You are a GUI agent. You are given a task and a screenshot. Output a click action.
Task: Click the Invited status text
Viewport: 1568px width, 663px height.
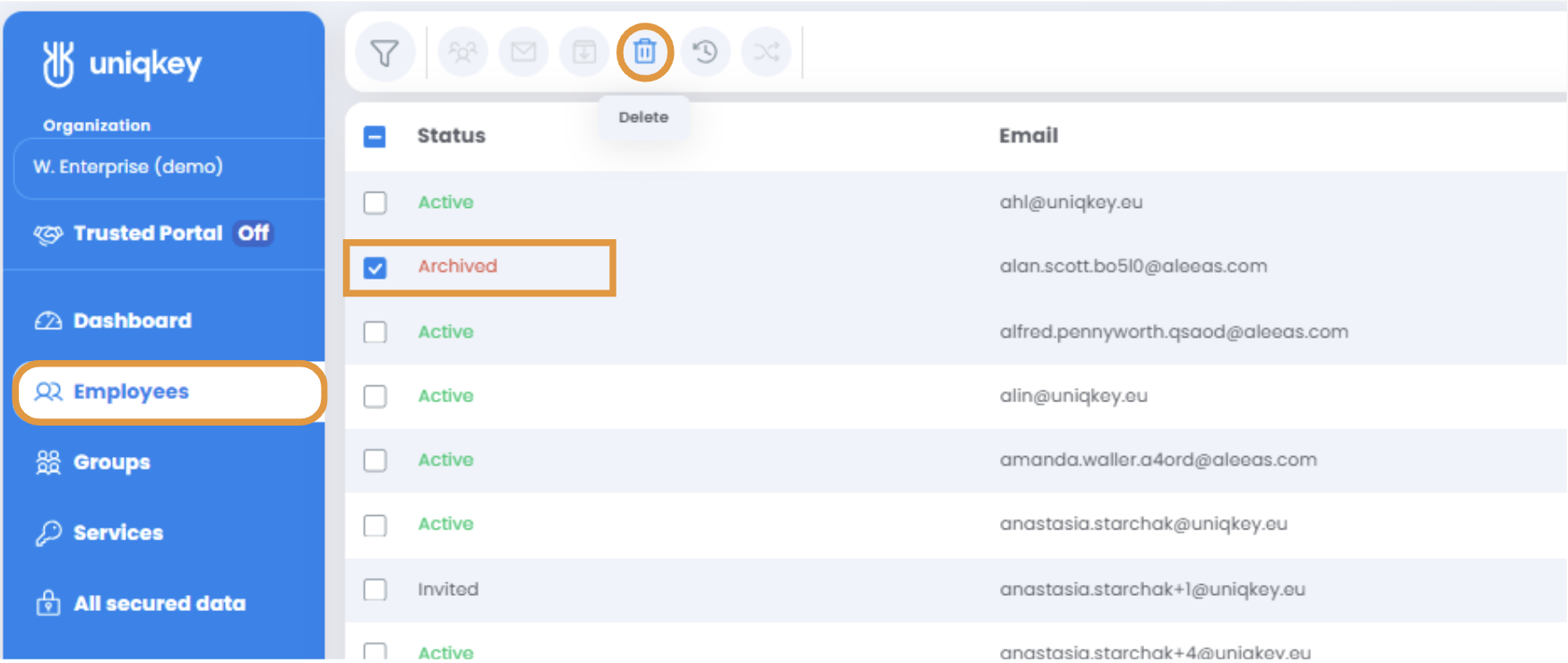[448, 590]
